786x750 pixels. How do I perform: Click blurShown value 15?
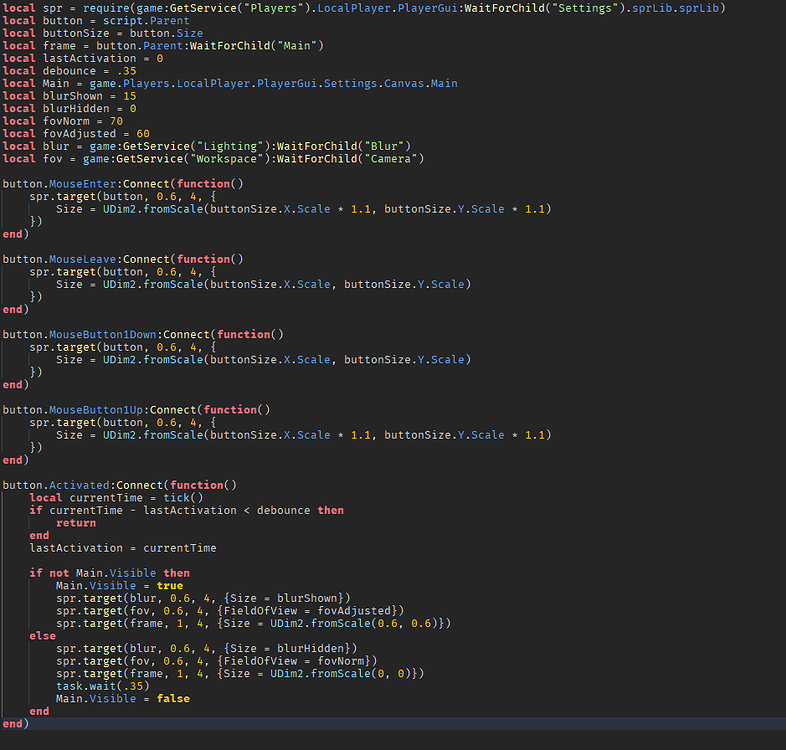[130, 96]
